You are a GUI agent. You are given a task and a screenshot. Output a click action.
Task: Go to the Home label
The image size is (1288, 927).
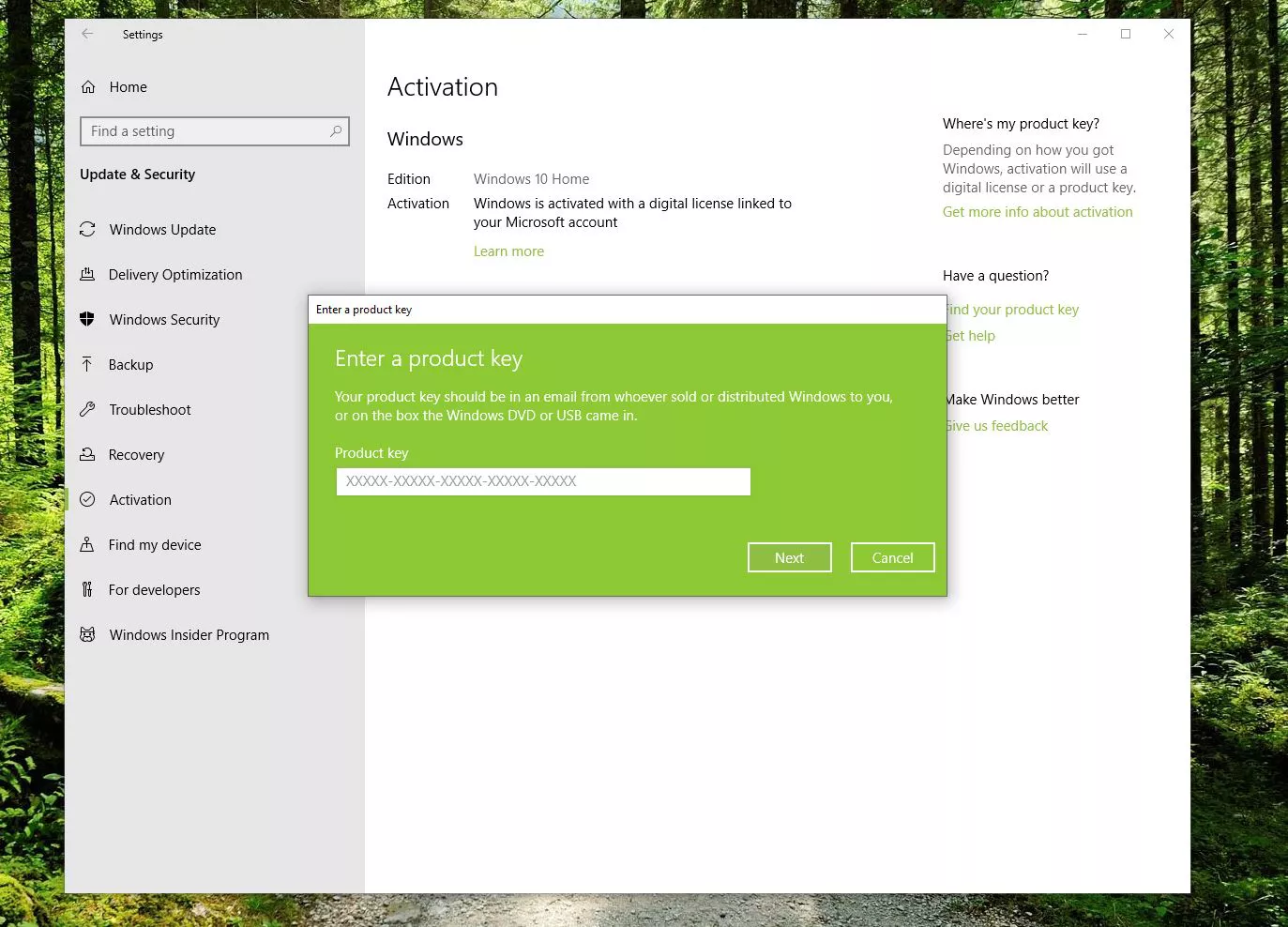click(128, 87)
